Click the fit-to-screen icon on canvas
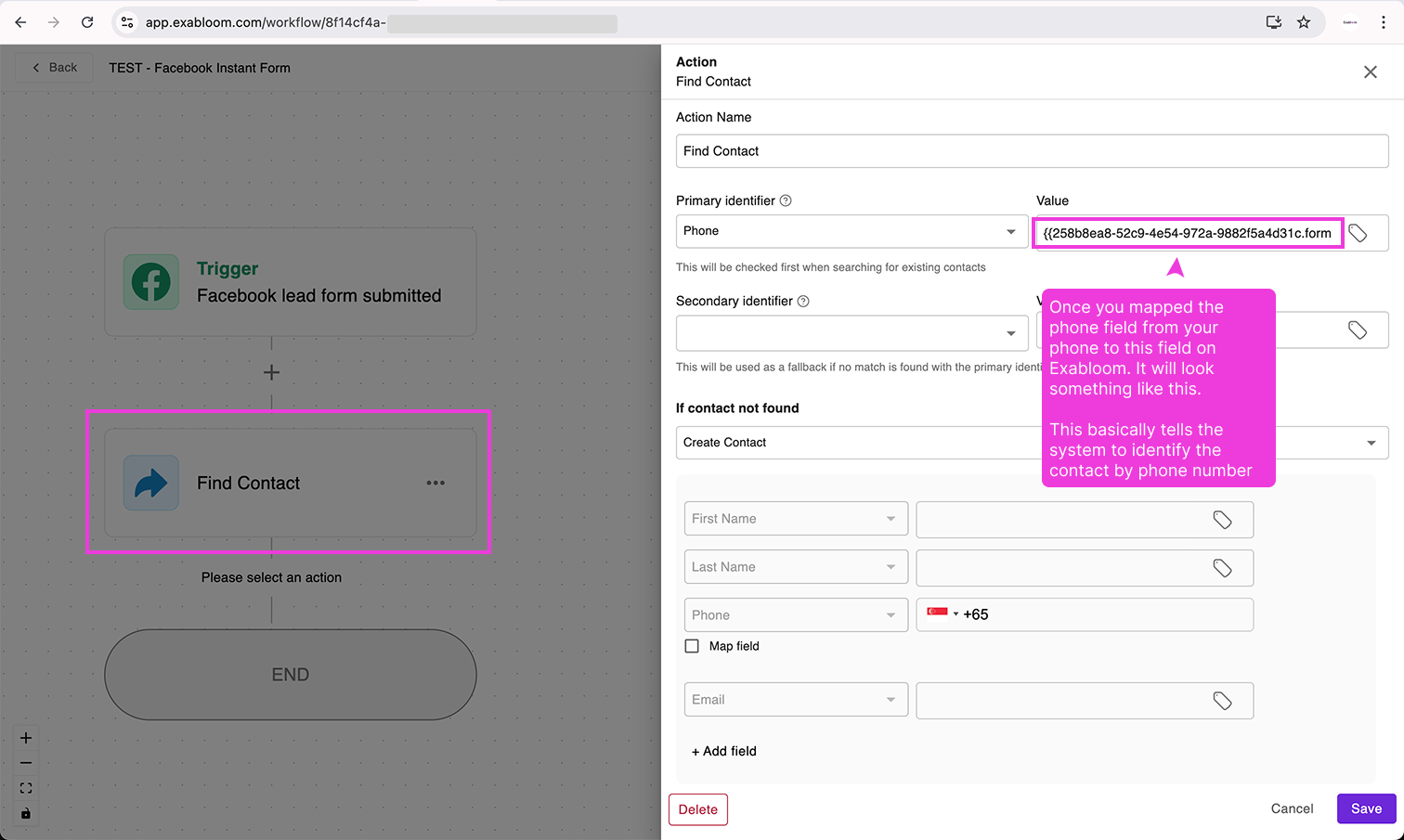The image size is (1404, 840). point(26,788)
